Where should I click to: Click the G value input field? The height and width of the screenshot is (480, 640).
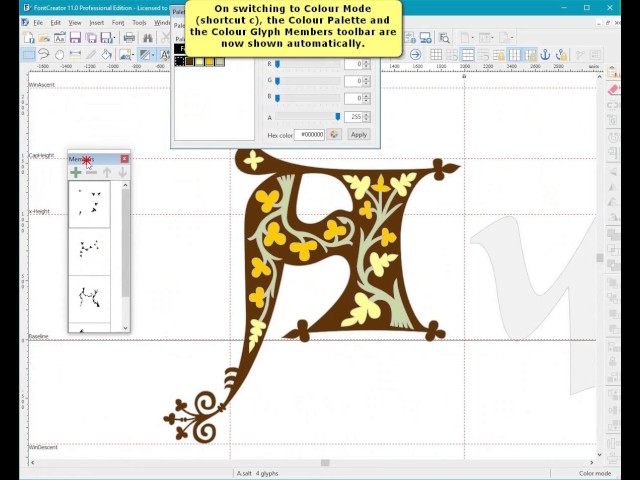coord(353,81)
